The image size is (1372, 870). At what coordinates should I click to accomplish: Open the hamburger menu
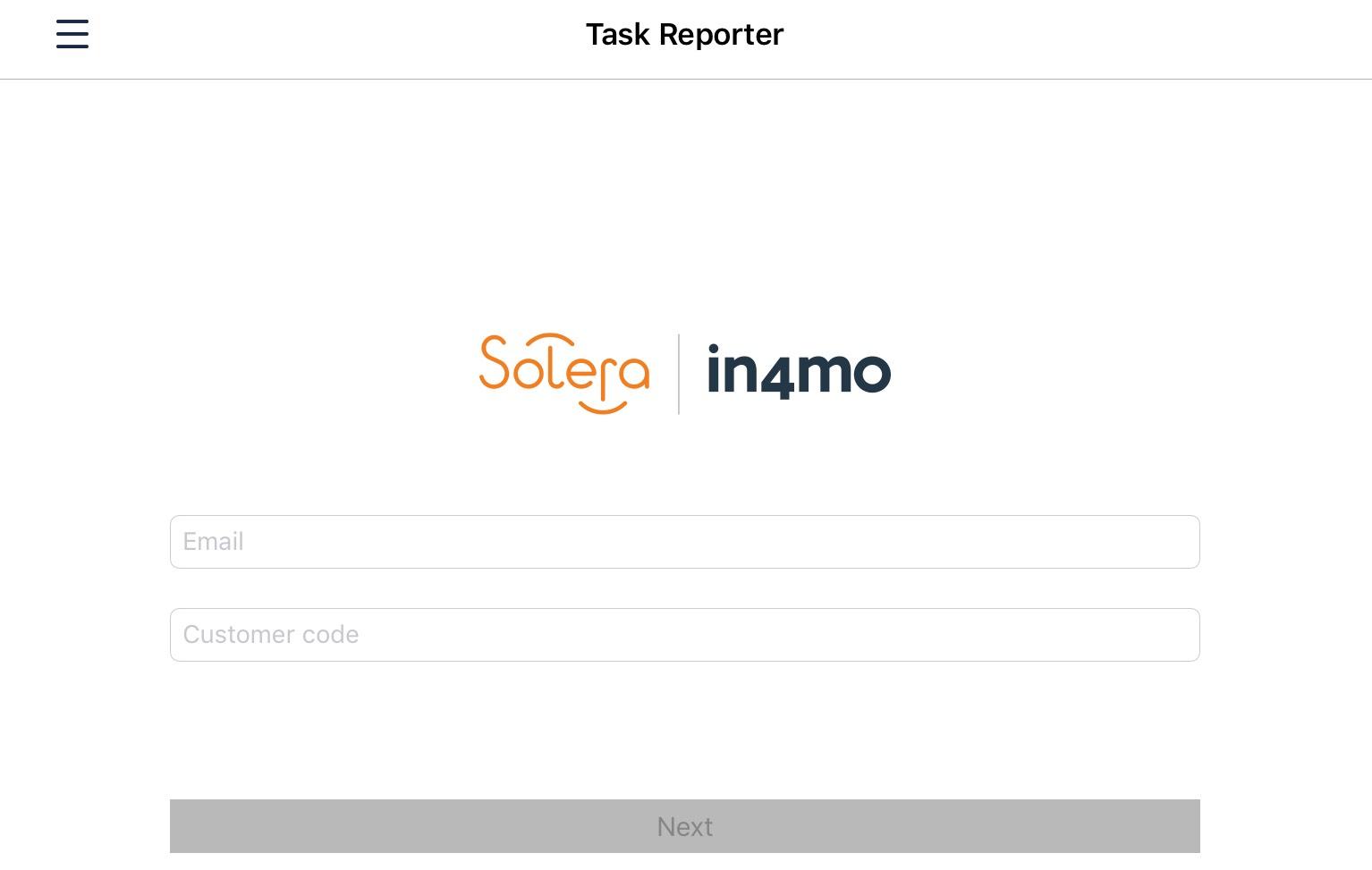[x=72, y=34]
